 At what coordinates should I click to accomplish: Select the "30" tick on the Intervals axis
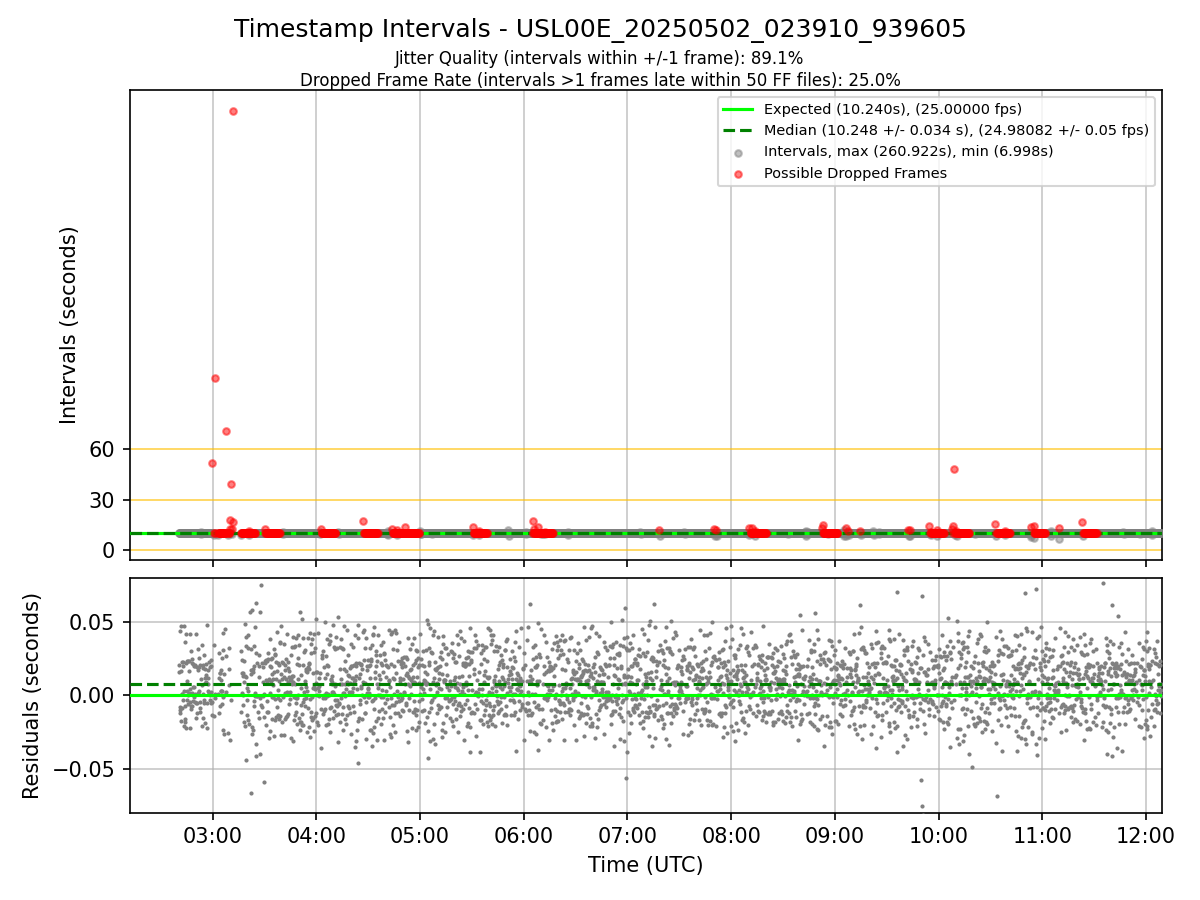[103, 500]
